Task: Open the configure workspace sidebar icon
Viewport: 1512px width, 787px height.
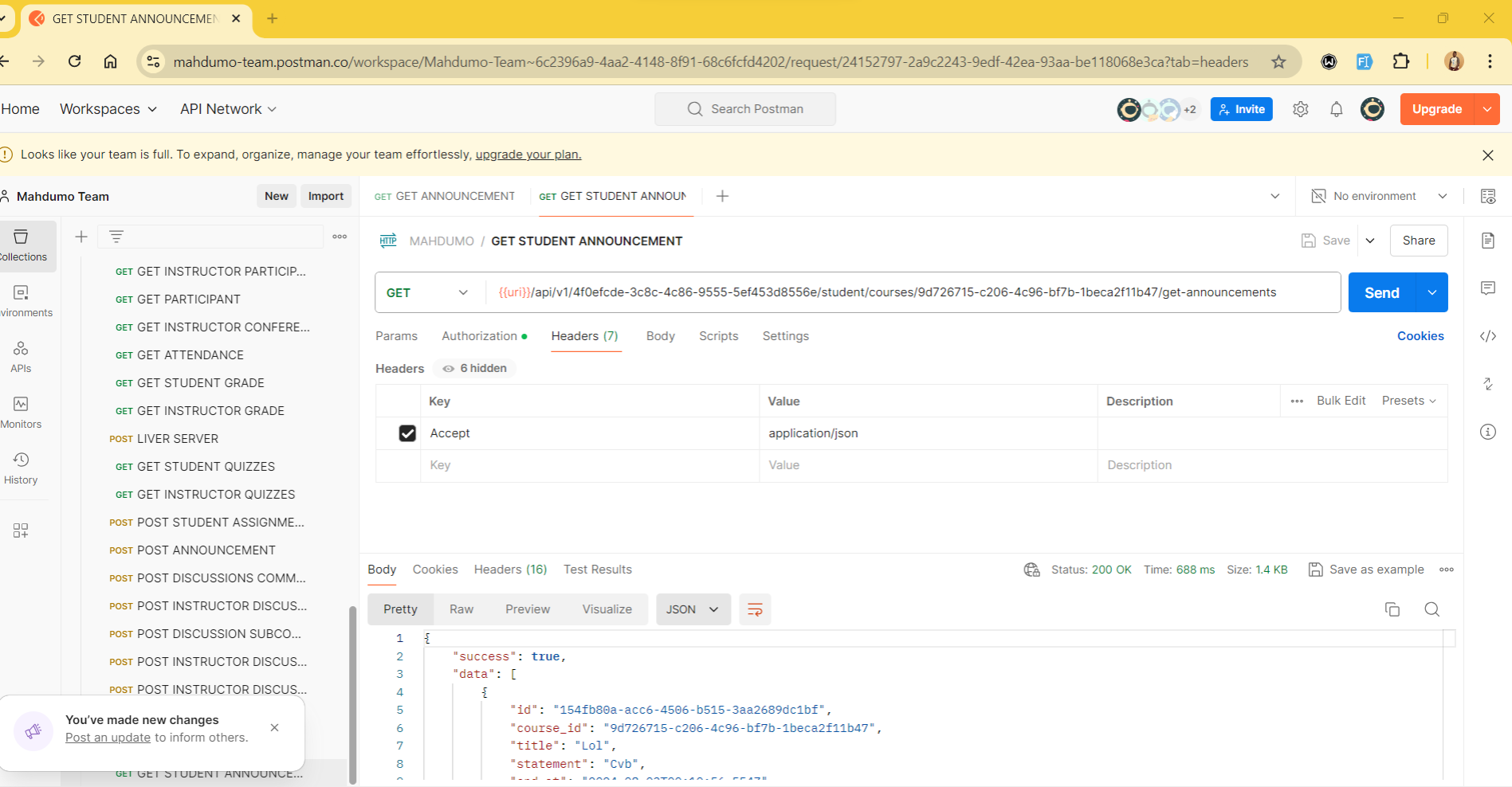Action: point(21,531)
